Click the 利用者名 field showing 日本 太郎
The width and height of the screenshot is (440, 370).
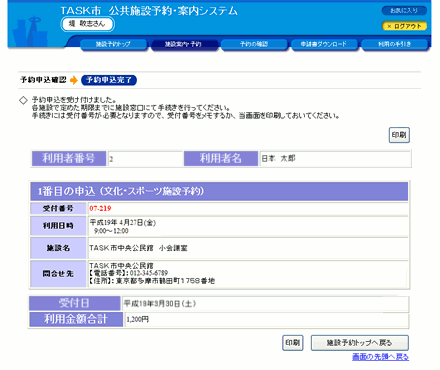point(335,159)
